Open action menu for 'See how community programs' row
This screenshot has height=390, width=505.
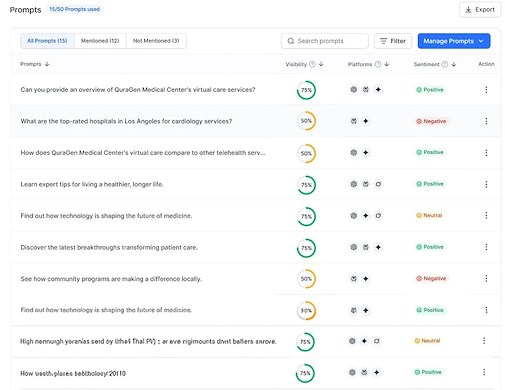[486, 278]
